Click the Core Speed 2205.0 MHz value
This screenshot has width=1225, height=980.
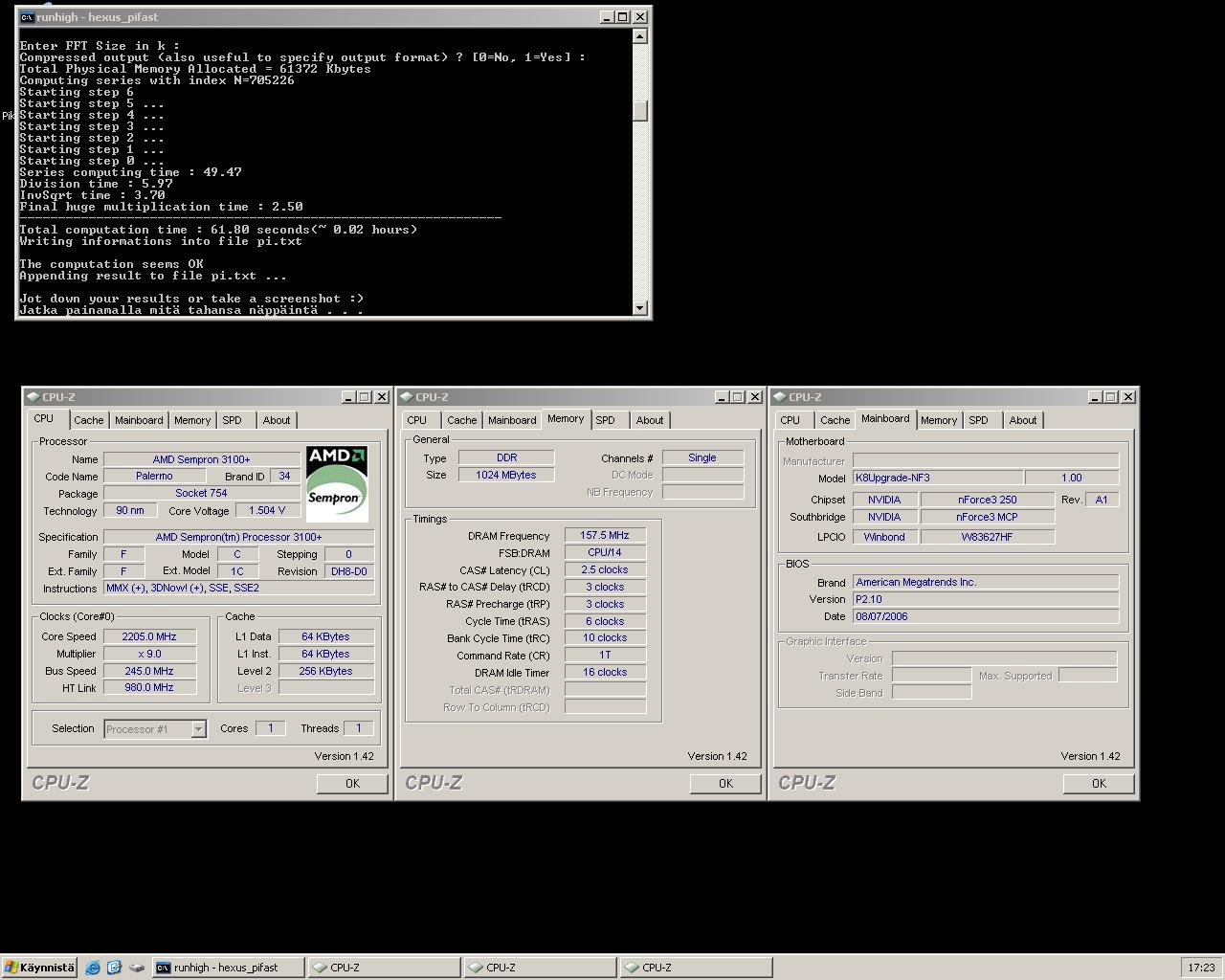[x=149, y=636]
